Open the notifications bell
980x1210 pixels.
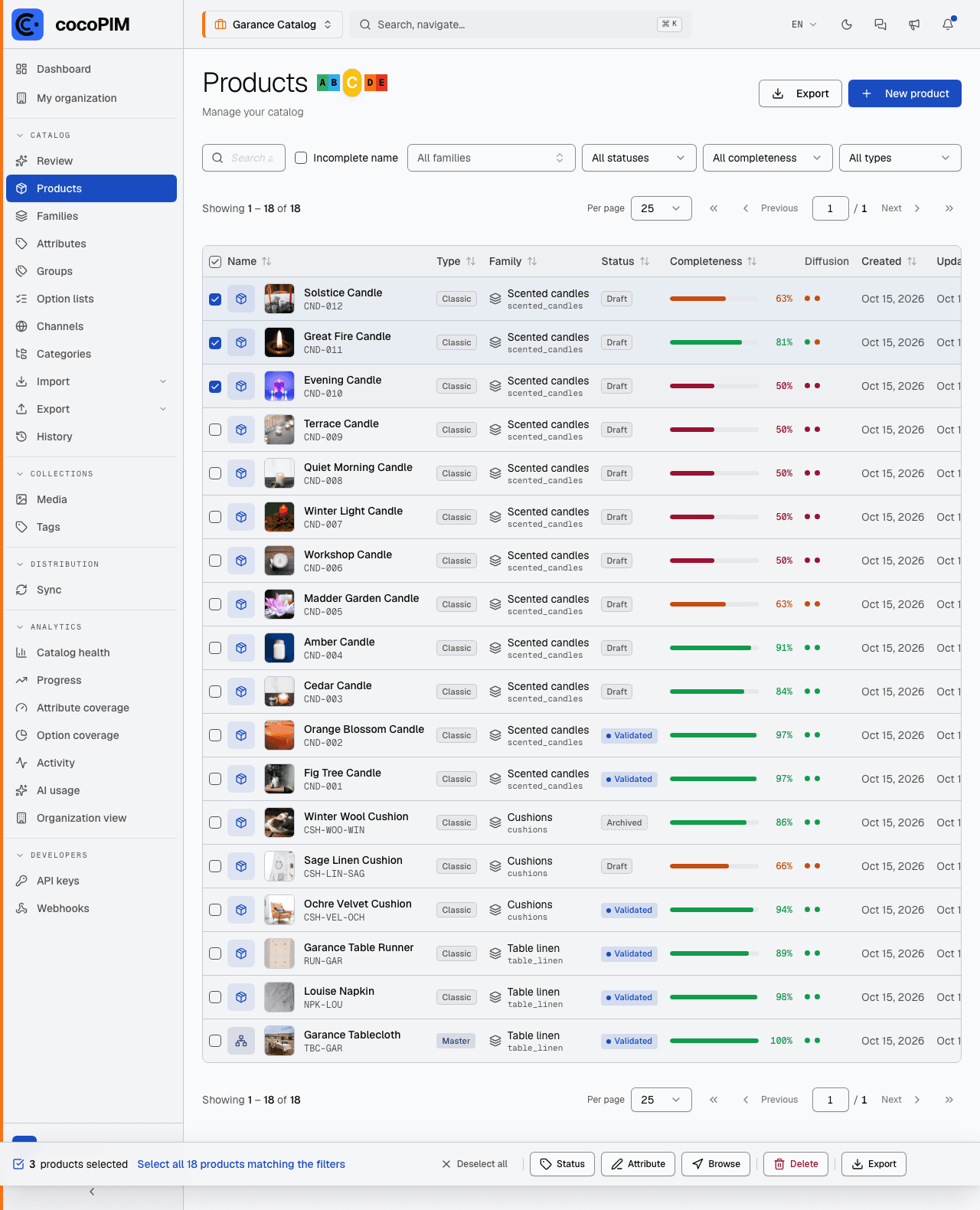coord(948,25)
